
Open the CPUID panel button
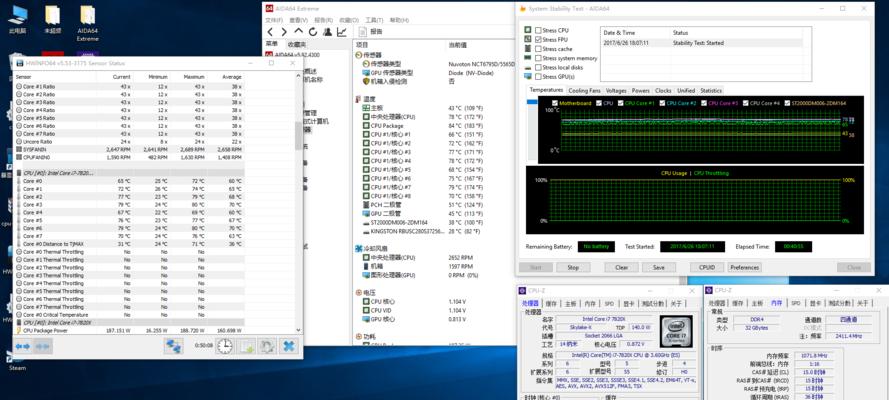pos(707,267)
